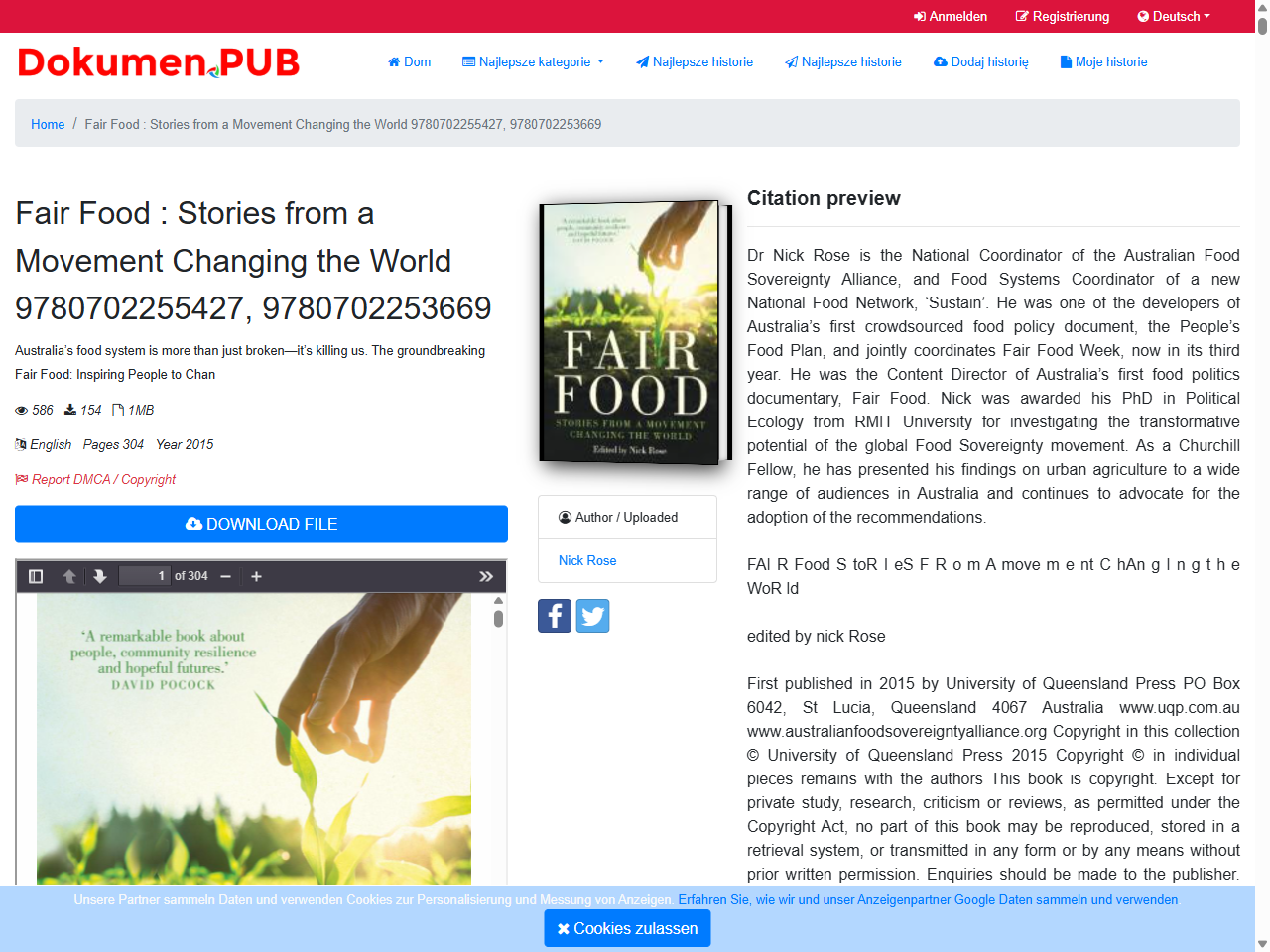Go to previous page in PDF viewer
Image resolution: width=1270 pixels, height=952 pixels.
(x=69, y=576)
